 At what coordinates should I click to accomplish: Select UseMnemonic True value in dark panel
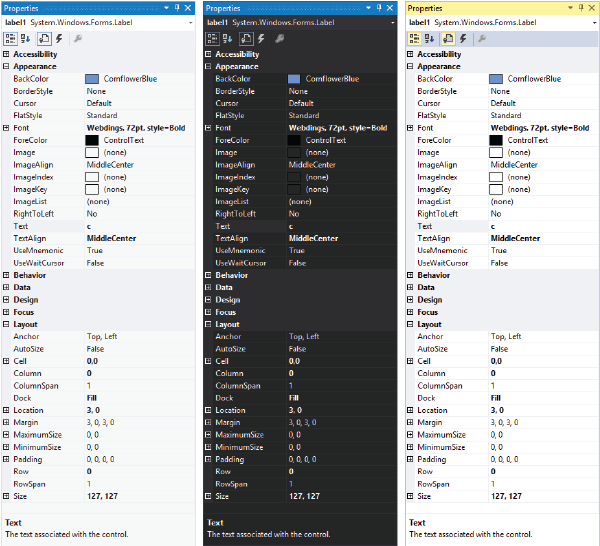[x=297, y=251]
